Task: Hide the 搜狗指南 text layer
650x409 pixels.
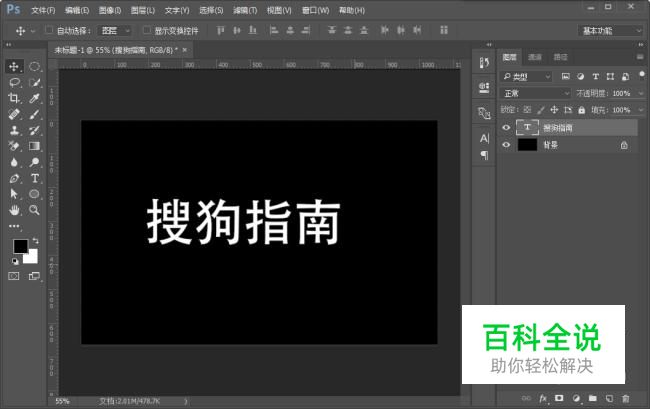Action: click(x=506, y=127)
